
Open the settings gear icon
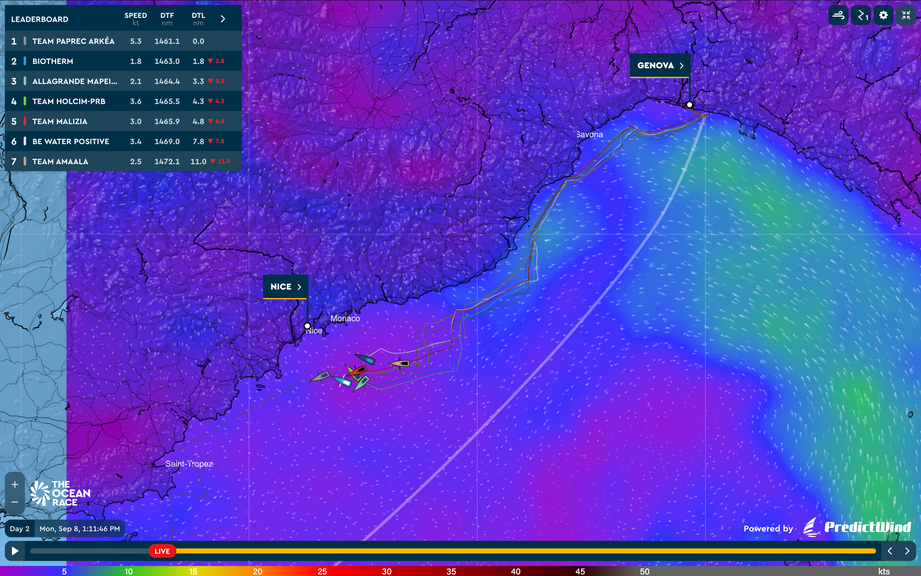[x=883, y=15]
